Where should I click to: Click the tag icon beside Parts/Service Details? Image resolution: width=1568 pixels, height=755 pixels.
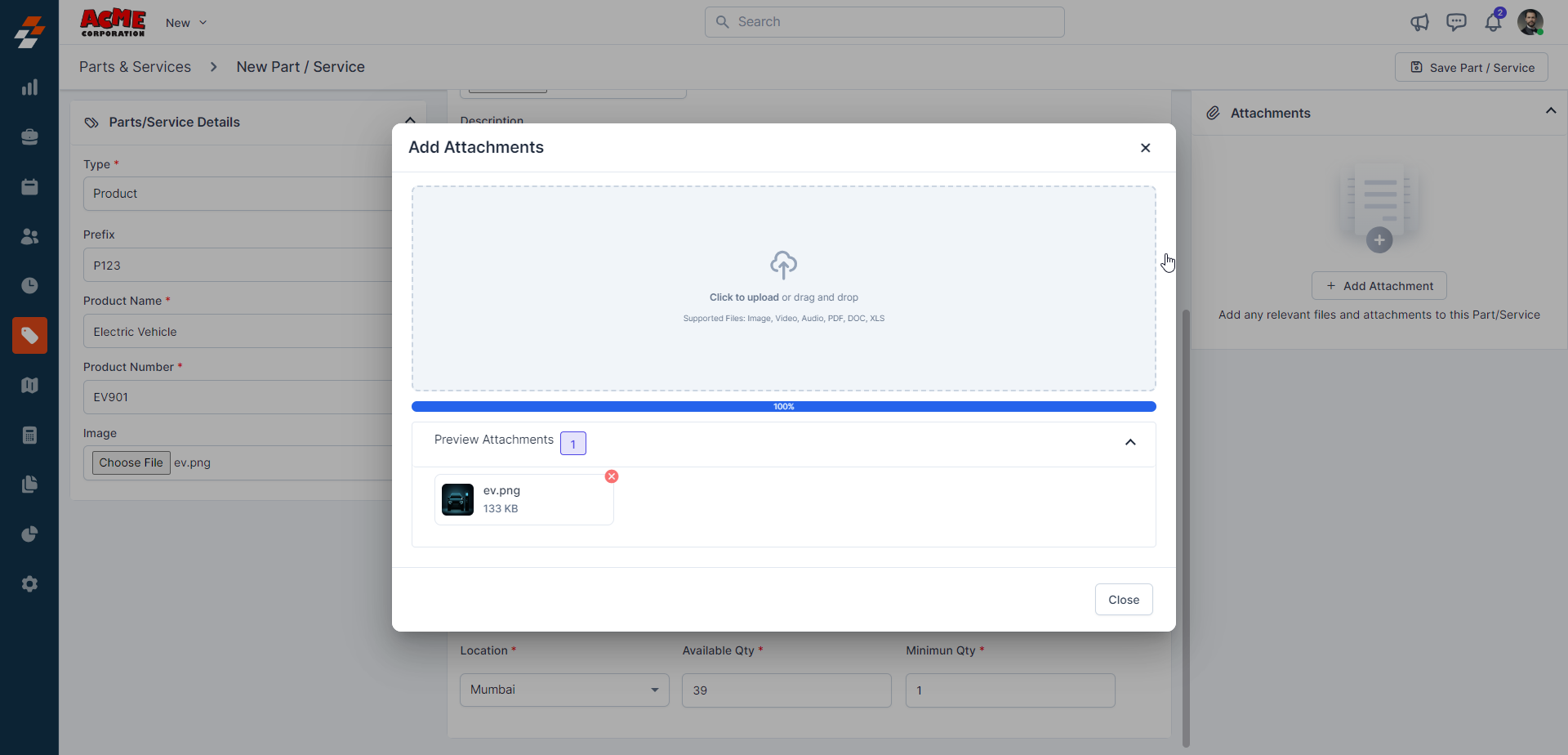91,123
